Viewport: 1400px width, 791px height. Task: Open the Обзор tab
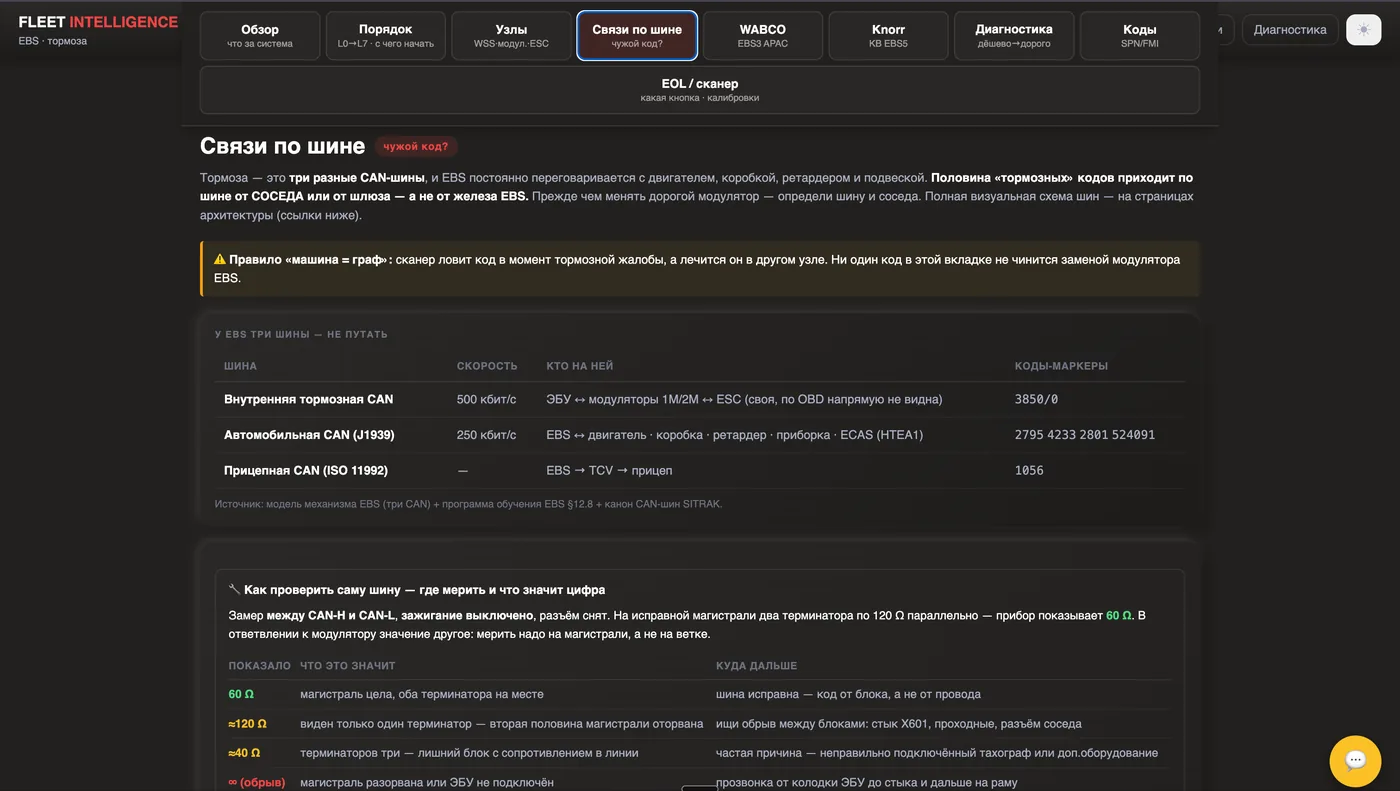pos(260,36)
